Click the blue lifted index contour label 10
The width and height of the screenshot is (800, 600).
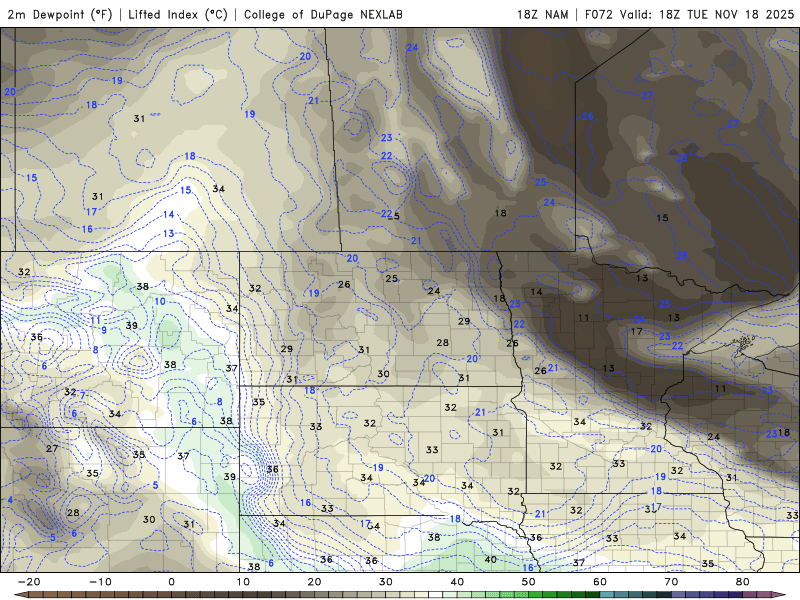click(160, 302)
